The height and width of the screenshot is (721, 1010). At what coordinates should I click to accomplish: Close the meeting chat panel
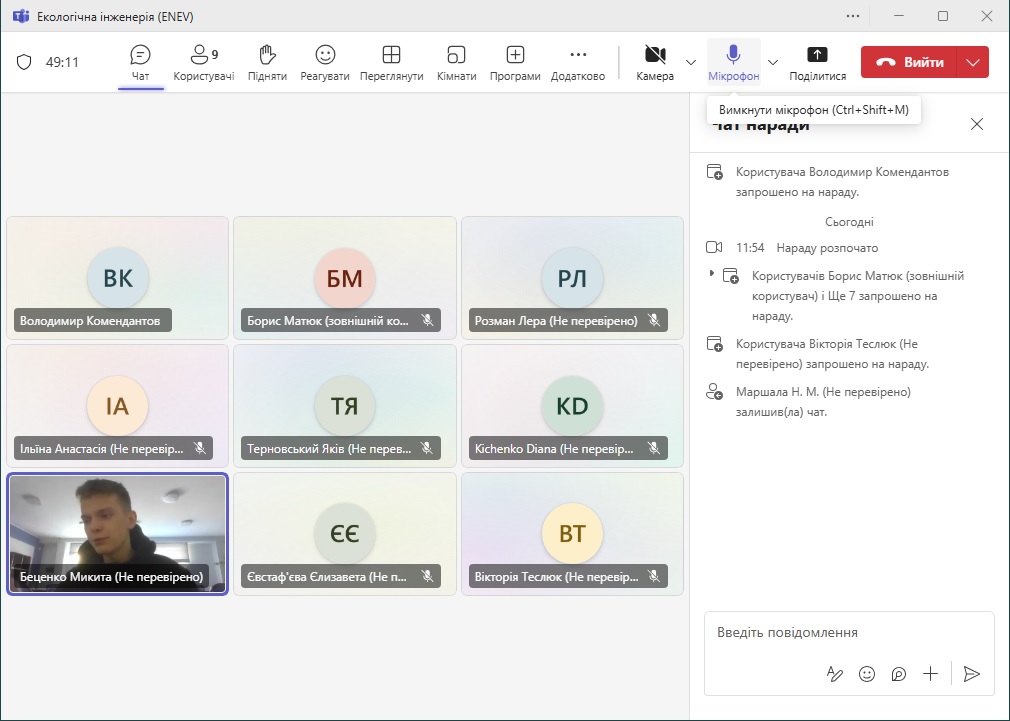(x=977, y=124)
